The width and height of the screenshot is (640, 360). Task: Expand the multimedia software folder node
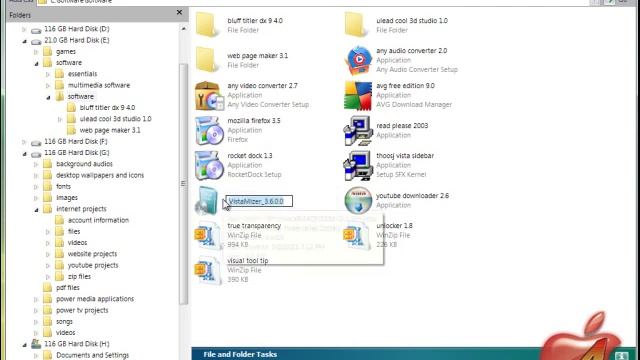pos(48,86)
